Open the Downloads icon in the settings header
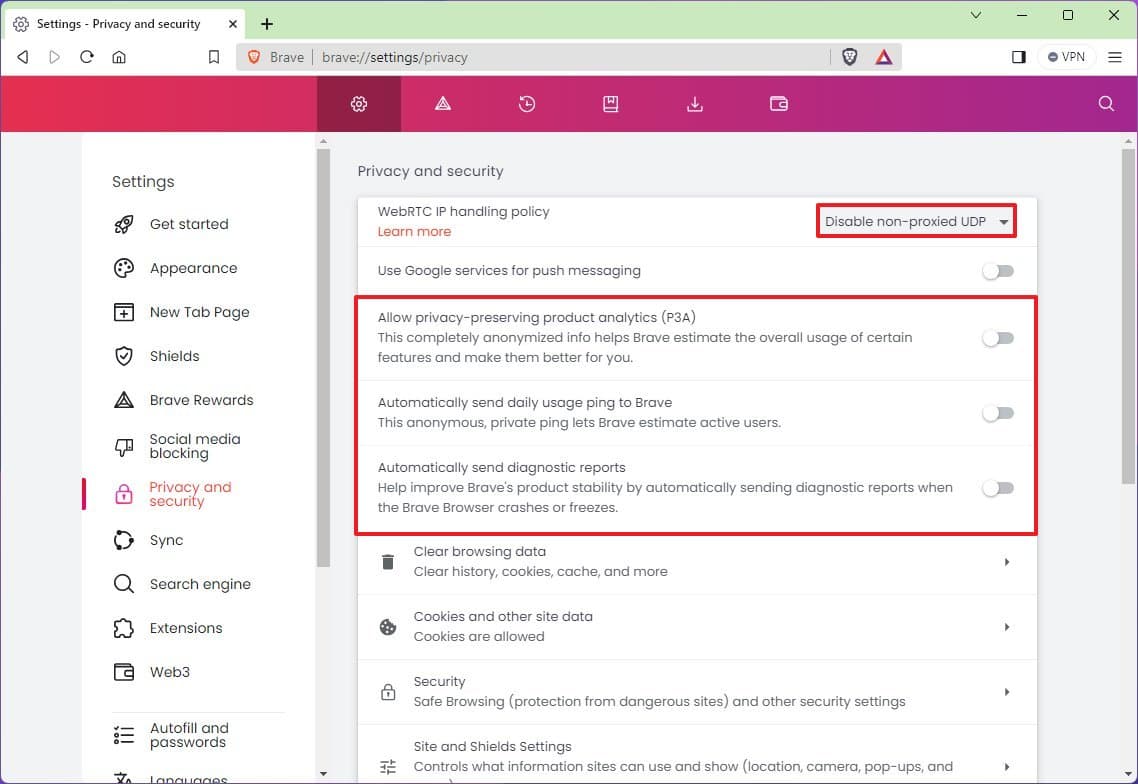The width and height of the screenshot is (1138, 784). click(695, 103)
